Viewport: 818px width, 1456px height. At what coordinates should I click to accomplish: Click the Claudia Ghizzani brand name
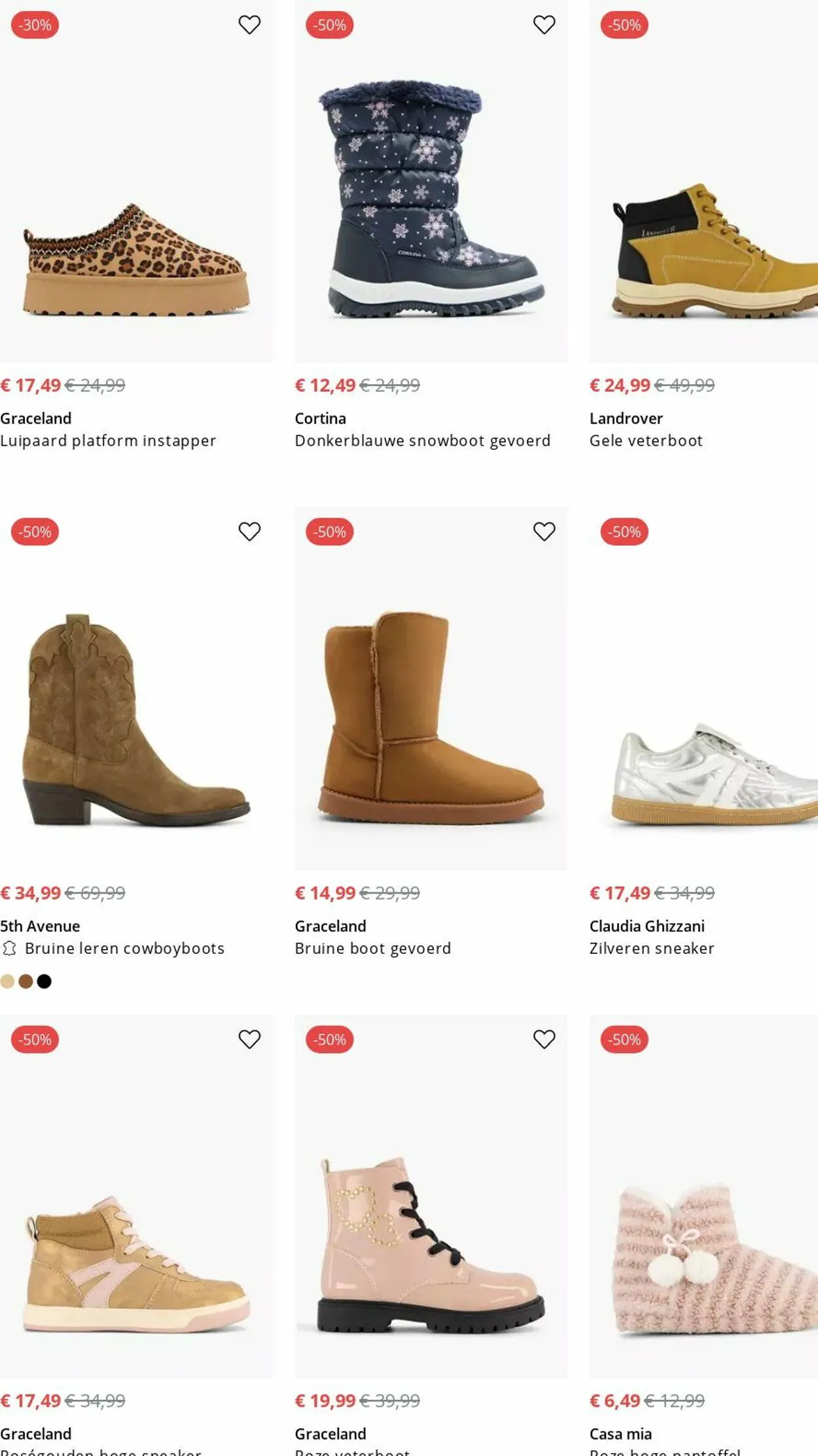(x=647, y=926)
